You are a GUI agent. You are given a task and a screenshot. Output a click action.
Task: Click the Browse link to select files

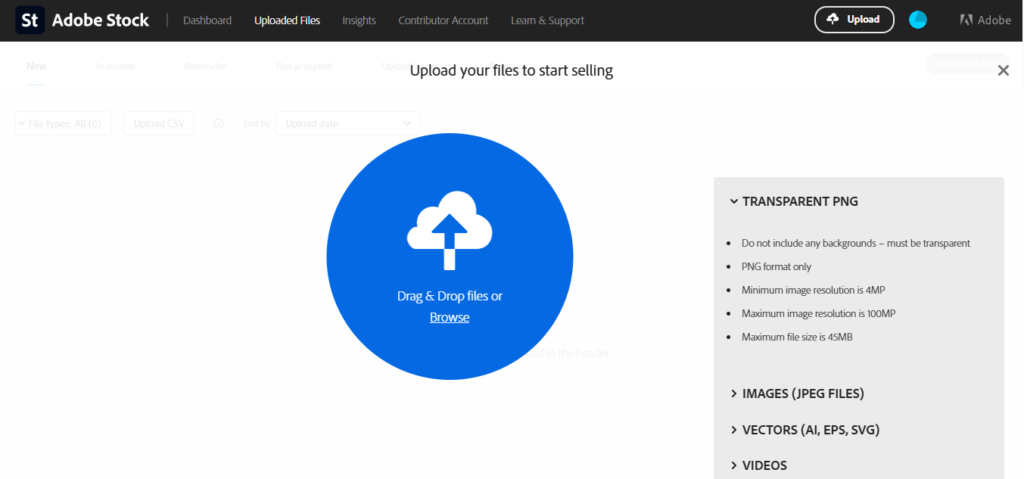pyautogui.click(x=449, y=317)
